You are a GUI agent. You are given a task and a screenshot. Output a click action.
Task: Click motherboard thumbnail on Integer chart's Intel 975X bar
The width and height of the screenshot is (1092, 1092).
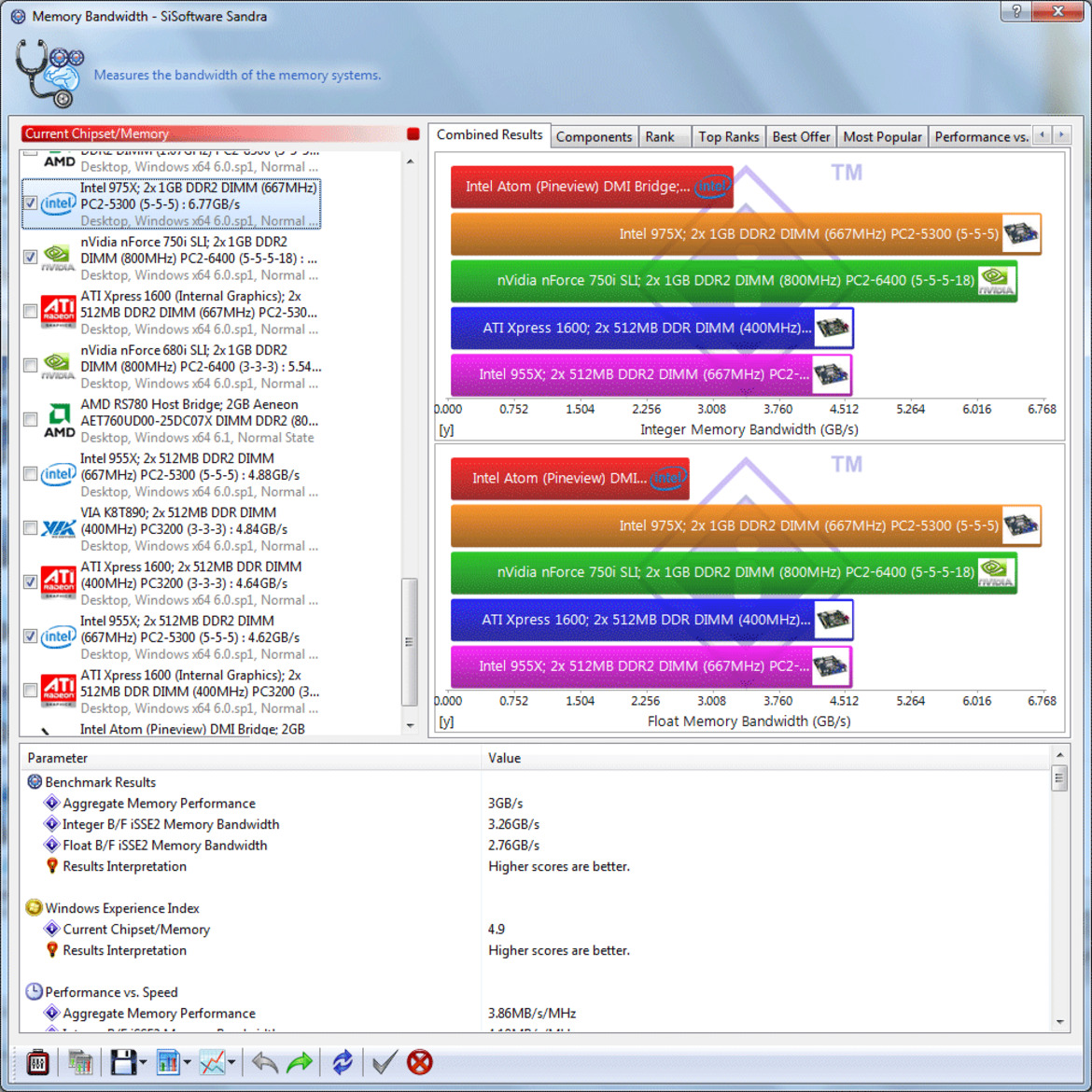[x=1020, y=233]
